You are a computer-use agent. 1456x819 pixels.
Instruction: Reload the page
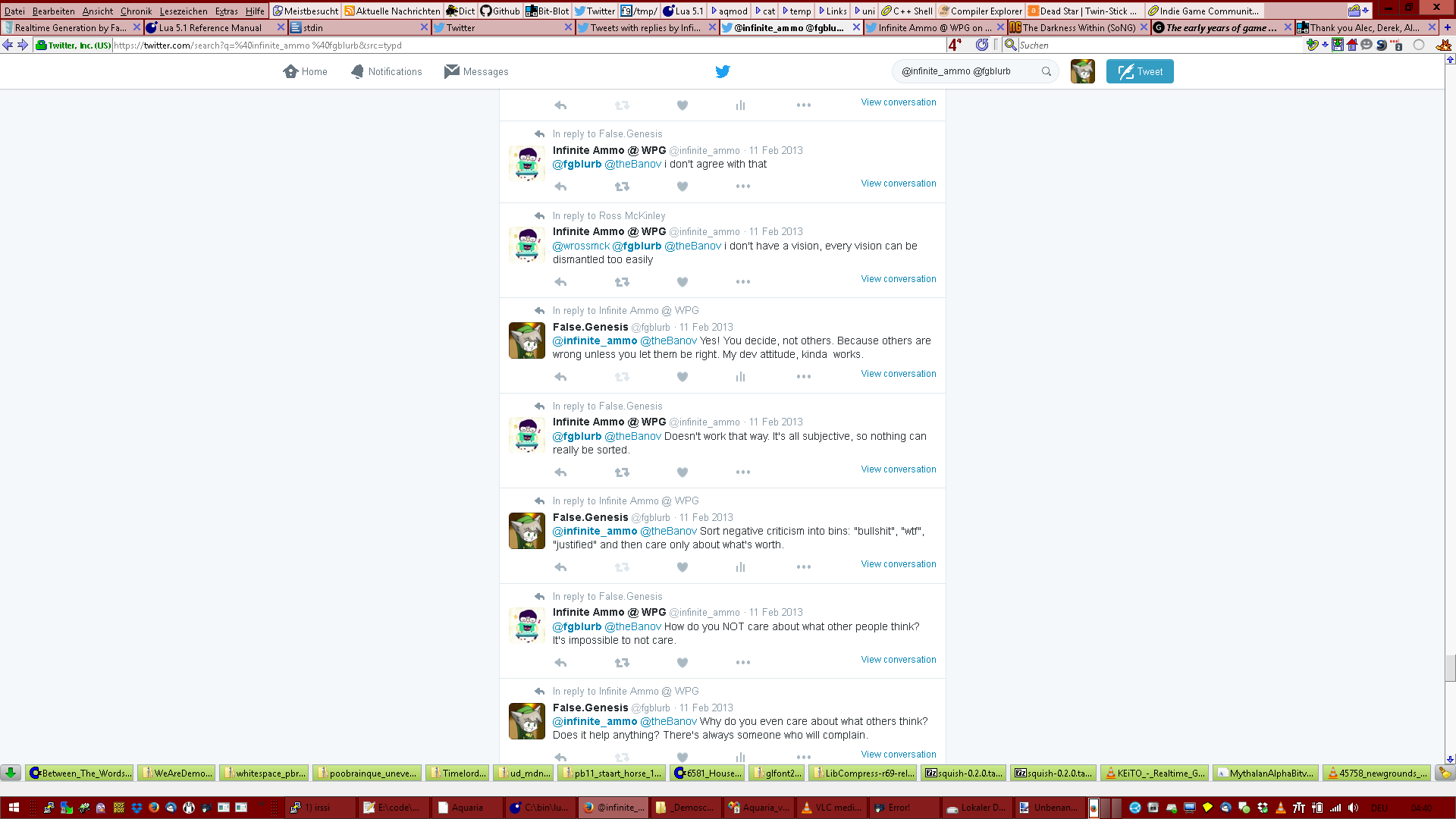(x=982, y=45)
